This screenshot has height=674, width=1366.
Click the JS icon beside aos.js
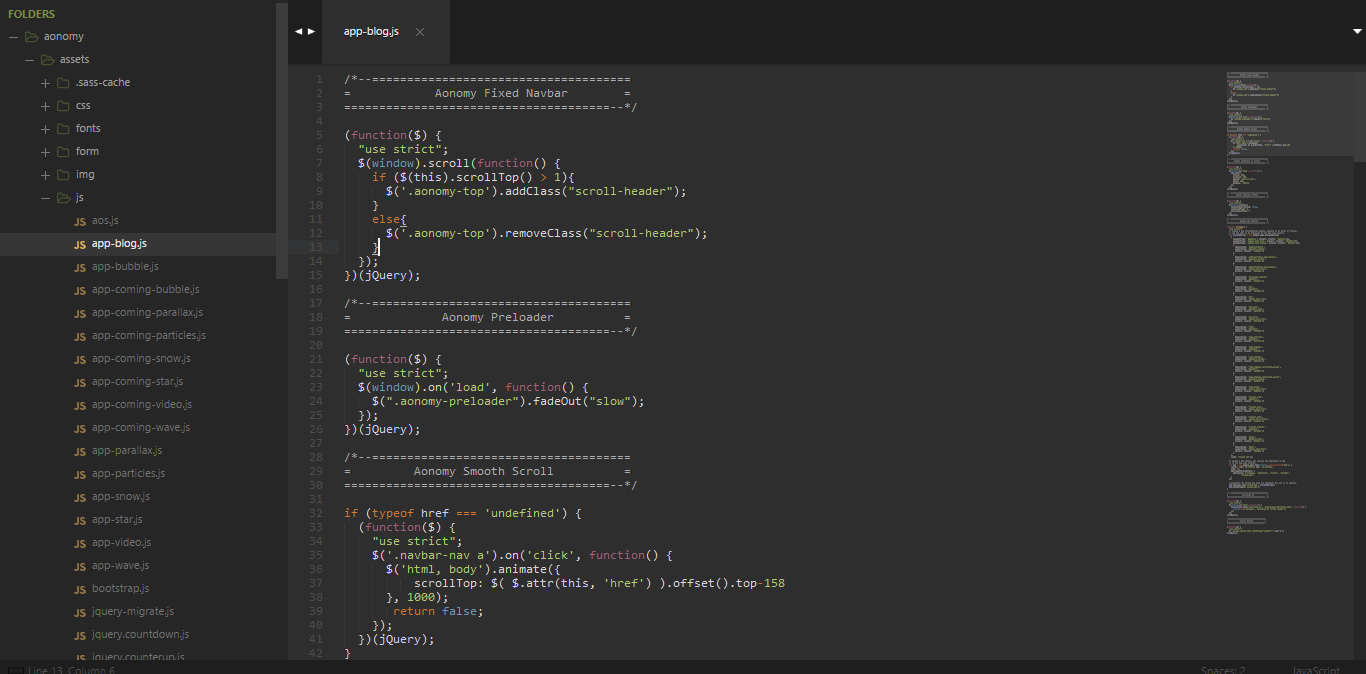pyautogui.click(x=79, y=221)
